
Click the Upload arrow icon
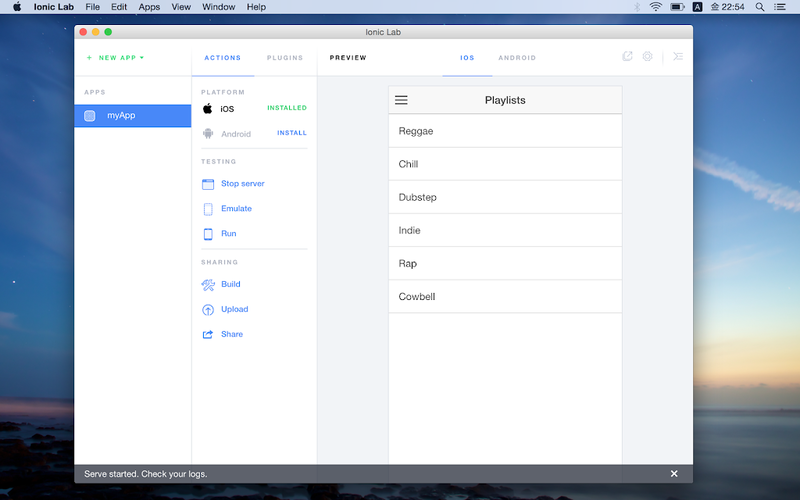pyautogui.click(x=208, y=309)
